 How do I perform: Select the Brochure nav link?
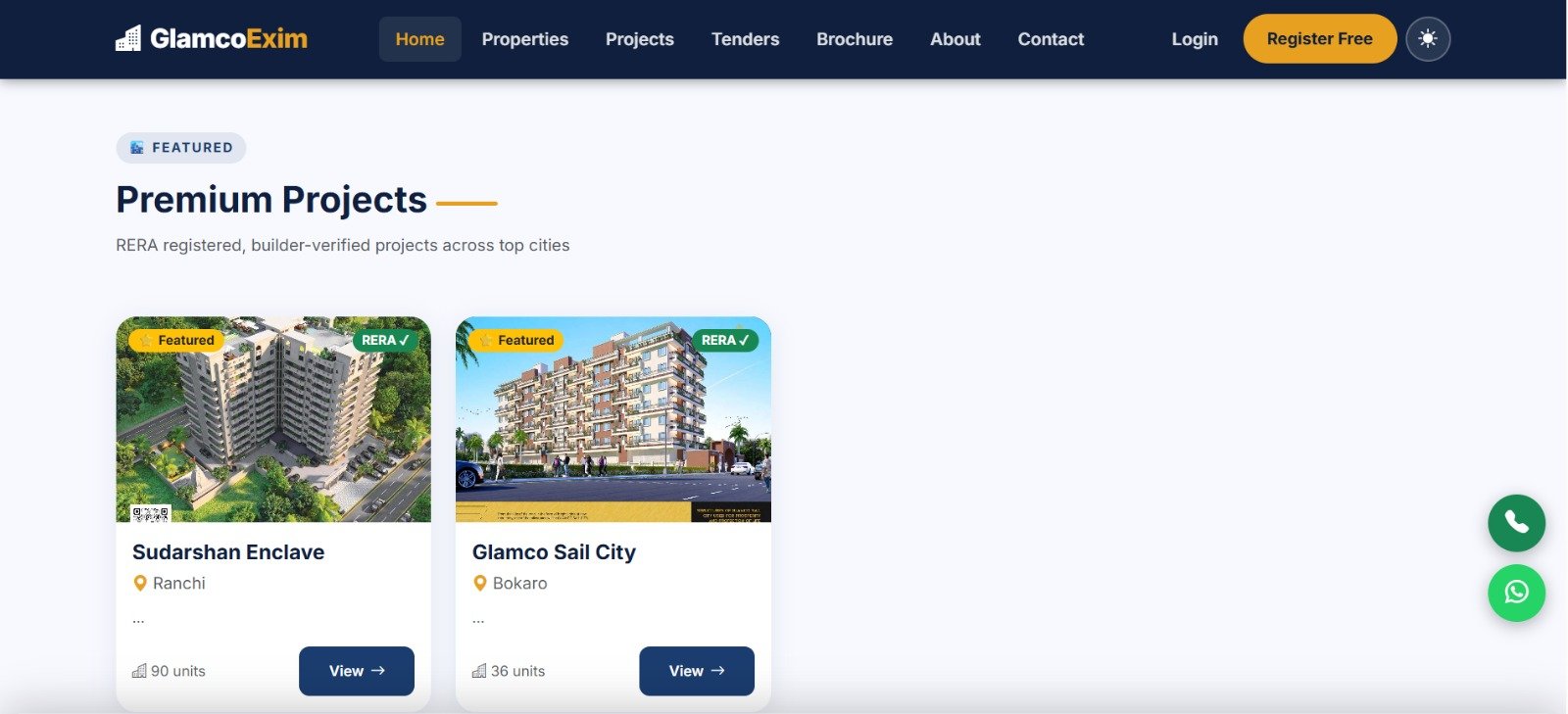coord(855,39)
